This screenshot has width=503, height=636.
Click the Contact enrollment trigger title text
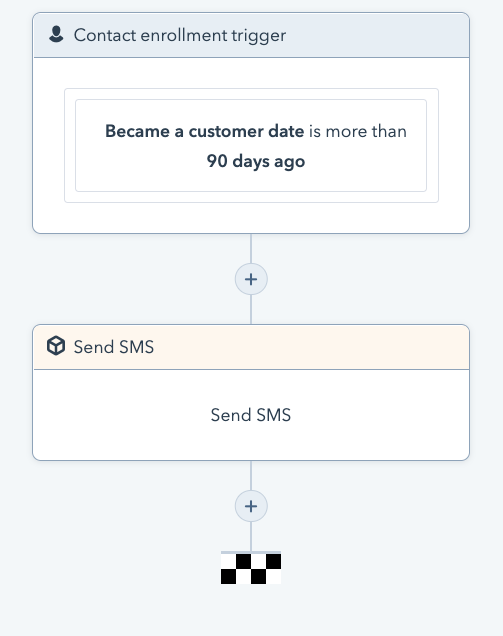click(x=180, y=35)
